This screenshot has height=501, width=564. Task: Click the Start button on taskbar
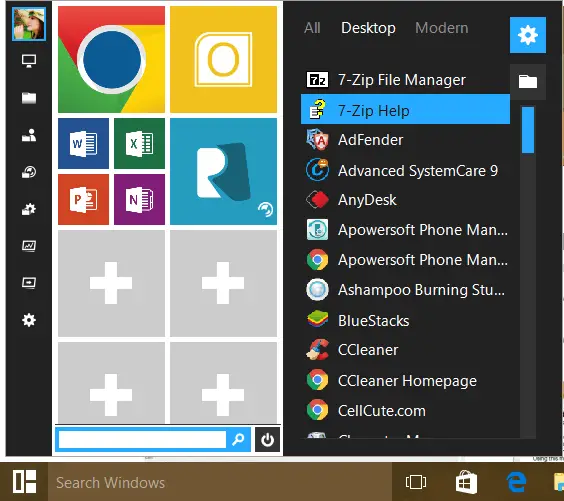coord(24,482)
